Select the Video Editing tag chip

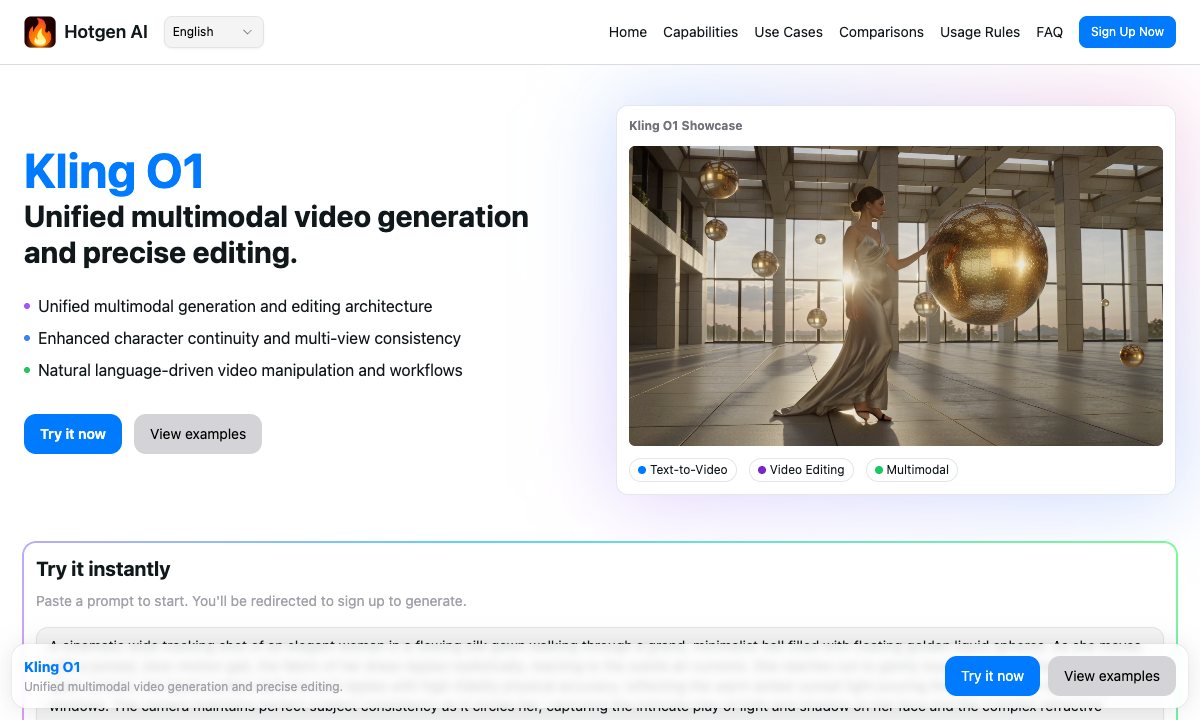point(801,470)
